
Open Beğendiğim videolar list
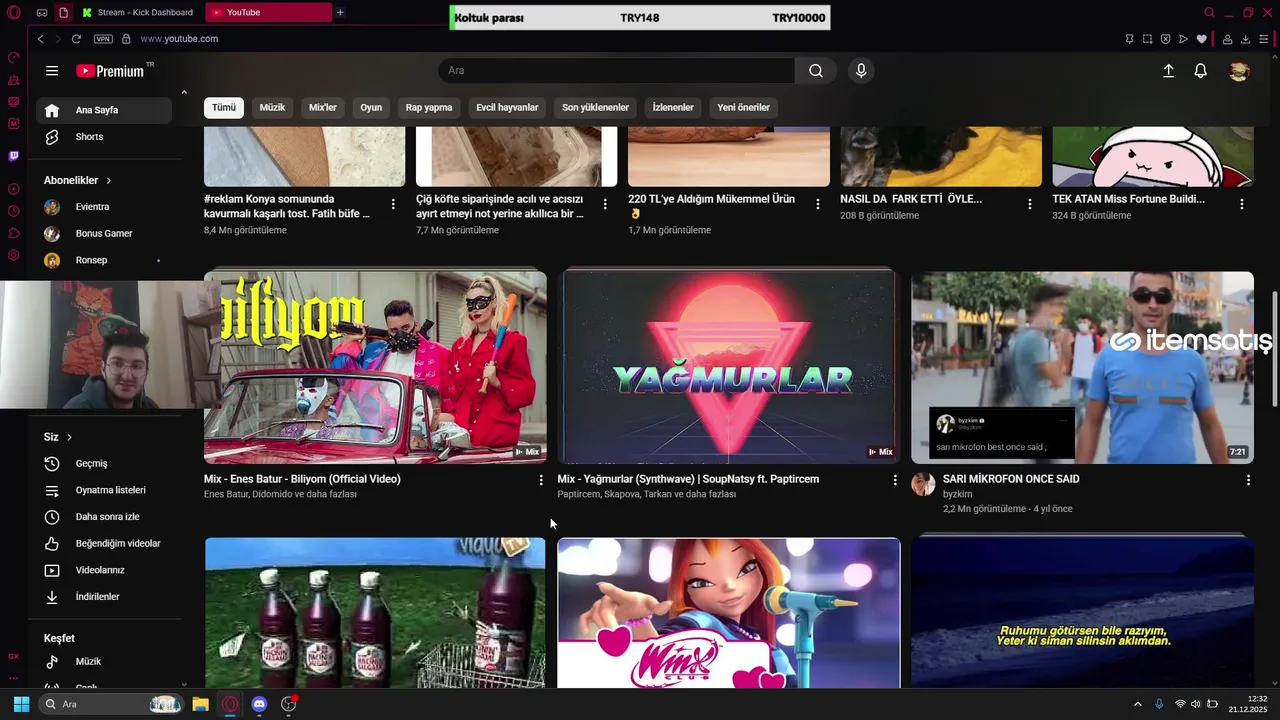(104, 544)
